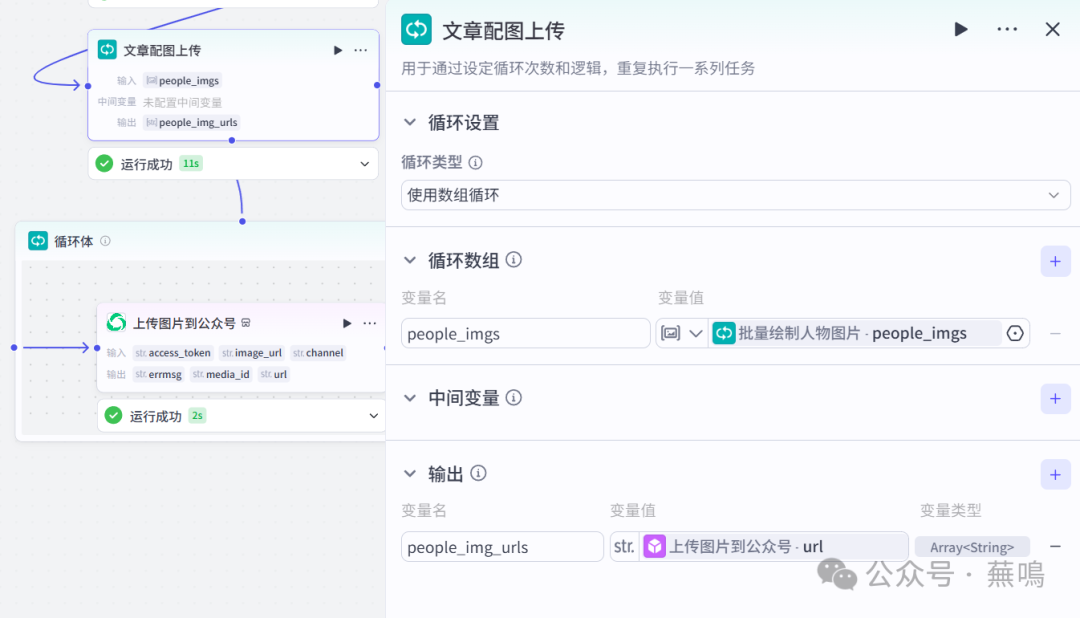Run the 文章配图上传 node from panel header
The width and height of the screenshot is (1080, 618).
click(x=961, y=30)
